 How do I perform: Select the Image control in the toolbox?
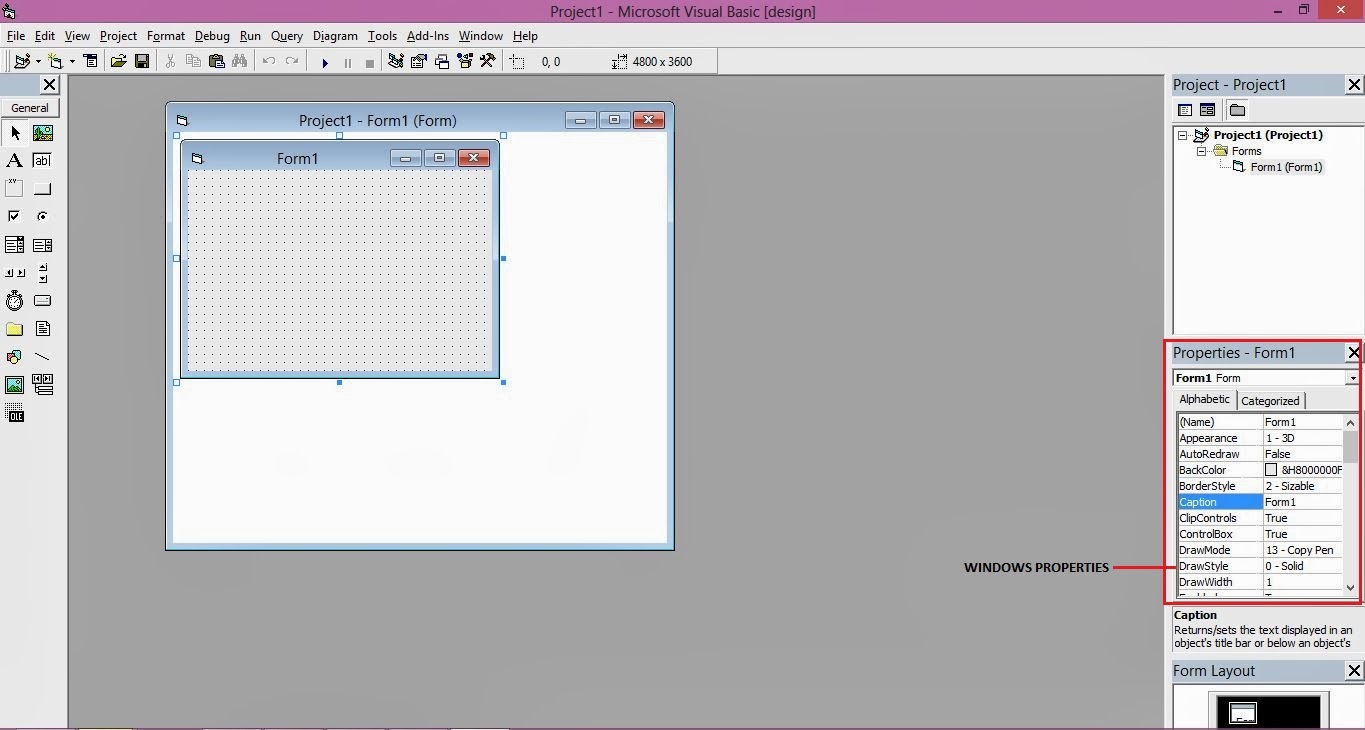click(x=14, y=384)
